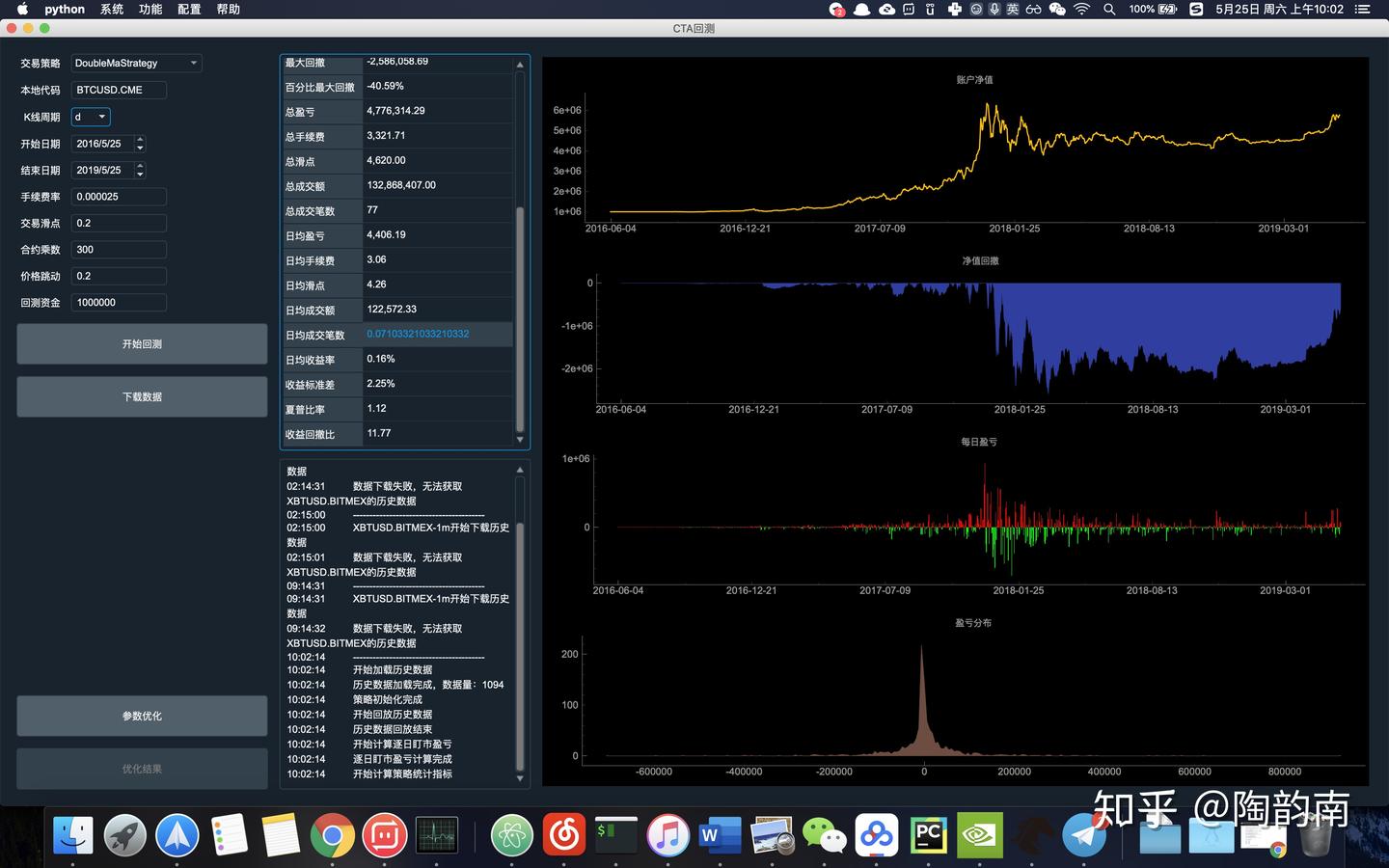The height and width of the screenshot is (868, 1389).
Task: Click the 合约乘数 input field
Action: [x=119, y=250]
